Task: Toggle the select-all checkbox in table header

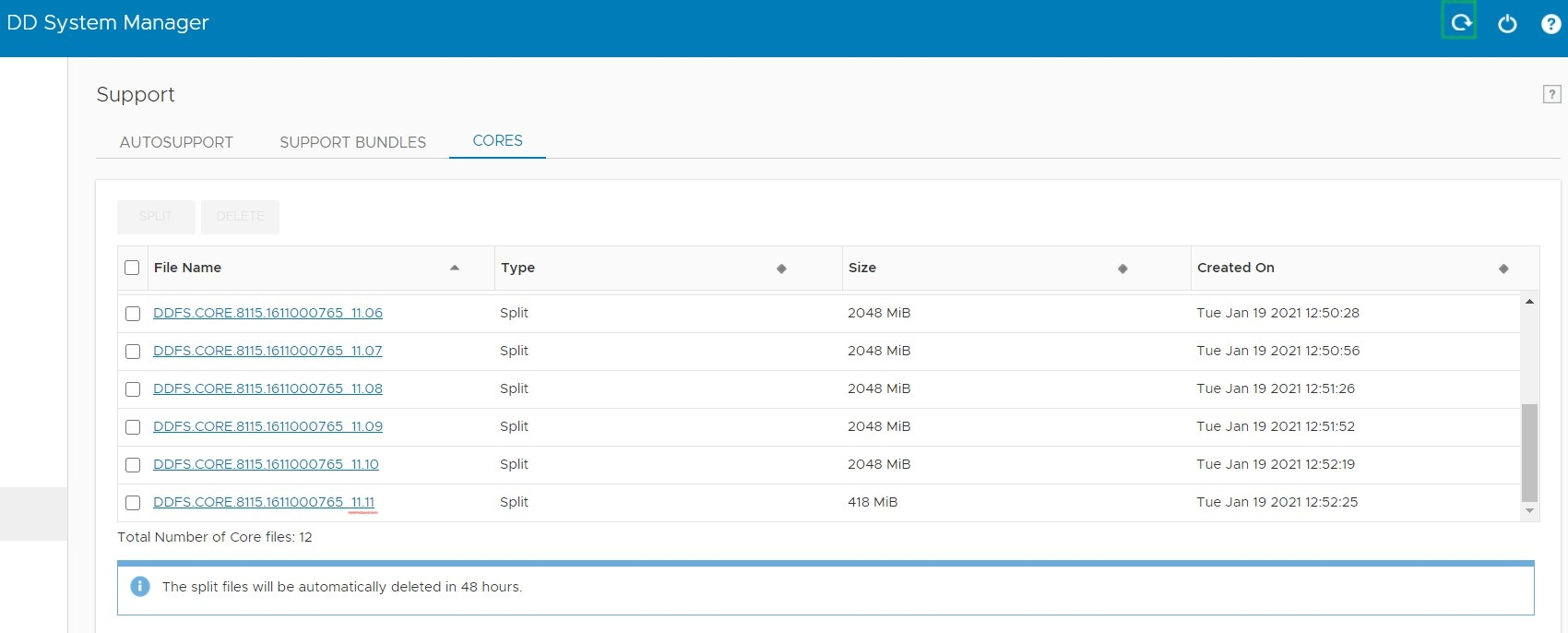Action: (x=132, y=268)
